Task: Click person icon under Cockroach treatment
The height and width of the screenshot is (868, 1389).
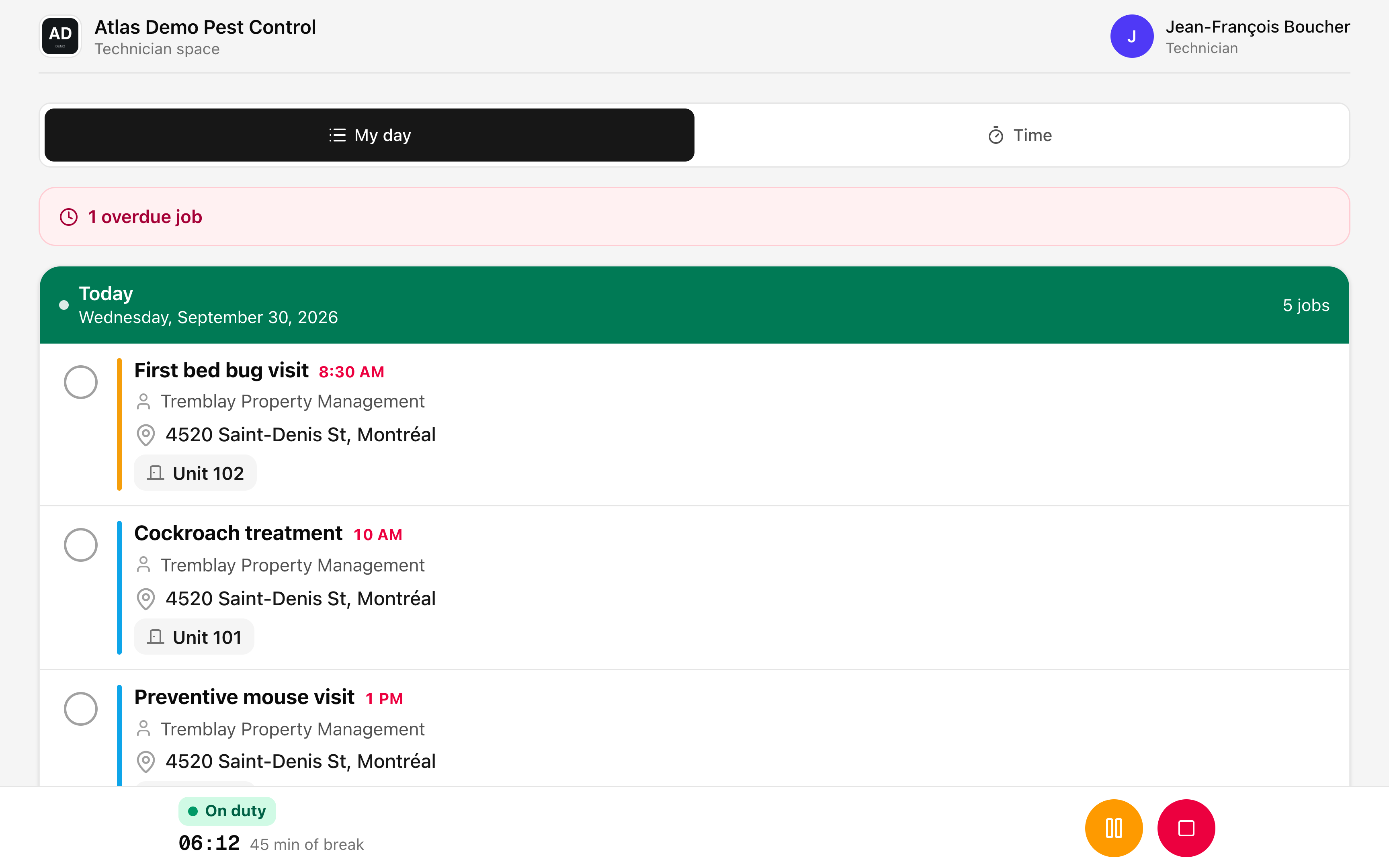Action: point(143,565)
